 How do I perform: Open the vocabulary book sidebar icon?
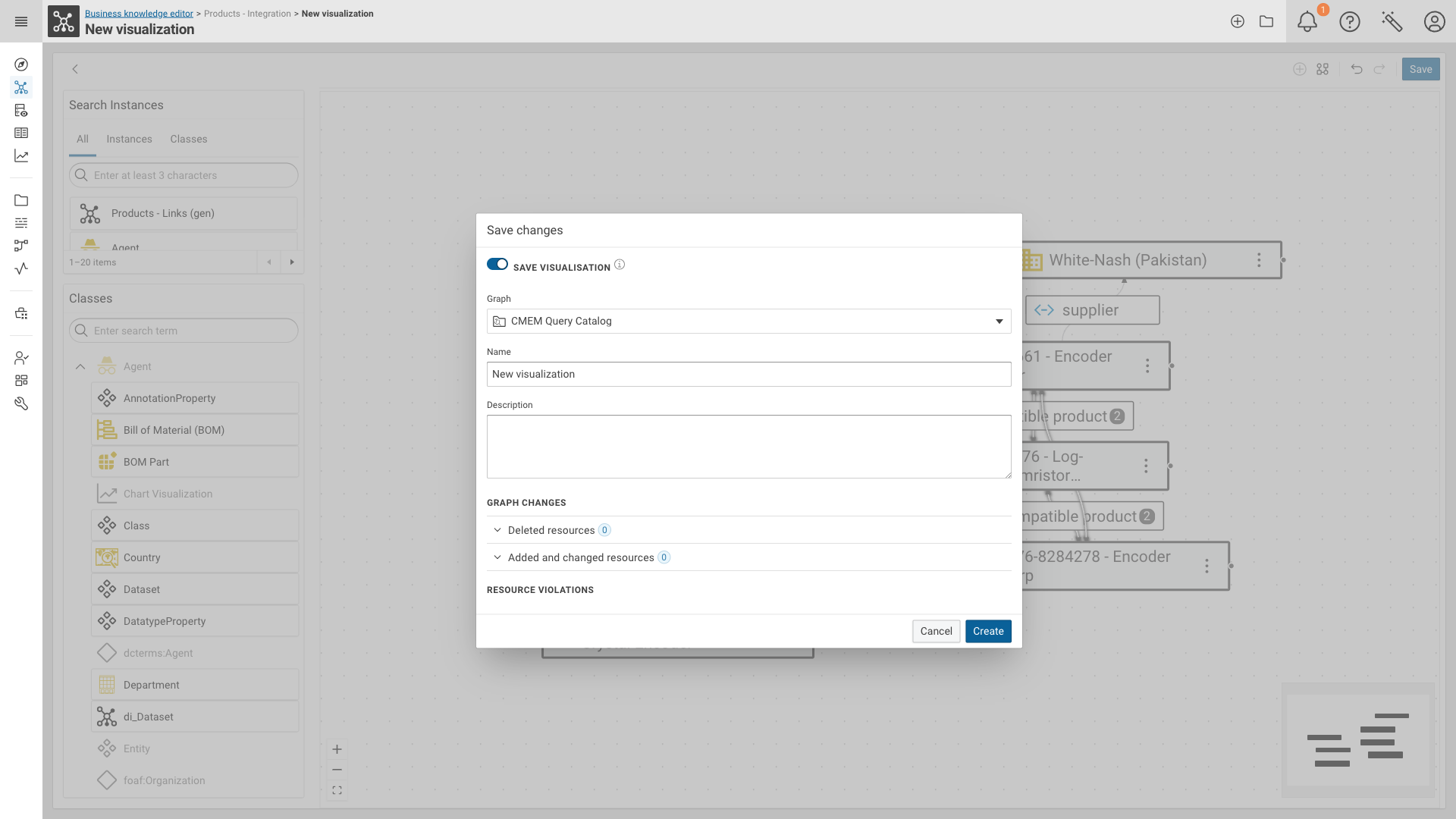click(x=21, y=133)
